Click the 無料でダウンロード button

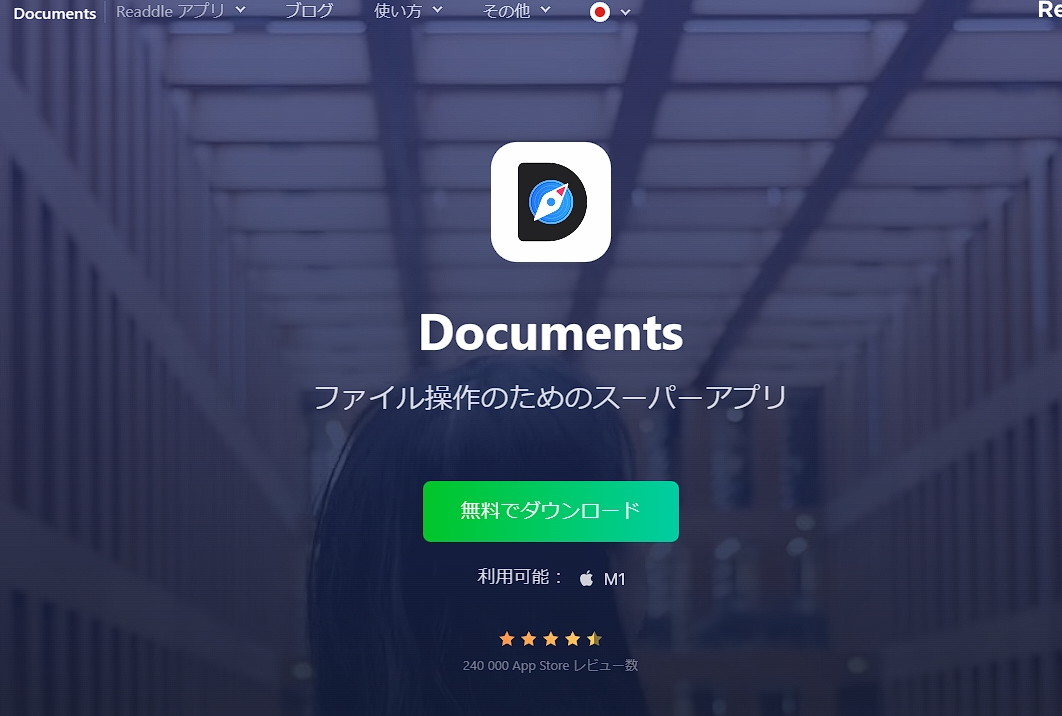tap(551, 511)
